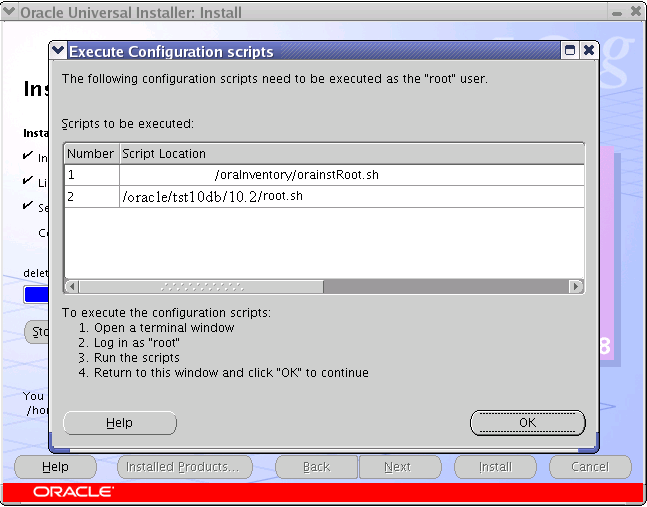Click right arrow of script table scrollbar
This screenshot has width=647, height=507.
(x=576, y=286)
